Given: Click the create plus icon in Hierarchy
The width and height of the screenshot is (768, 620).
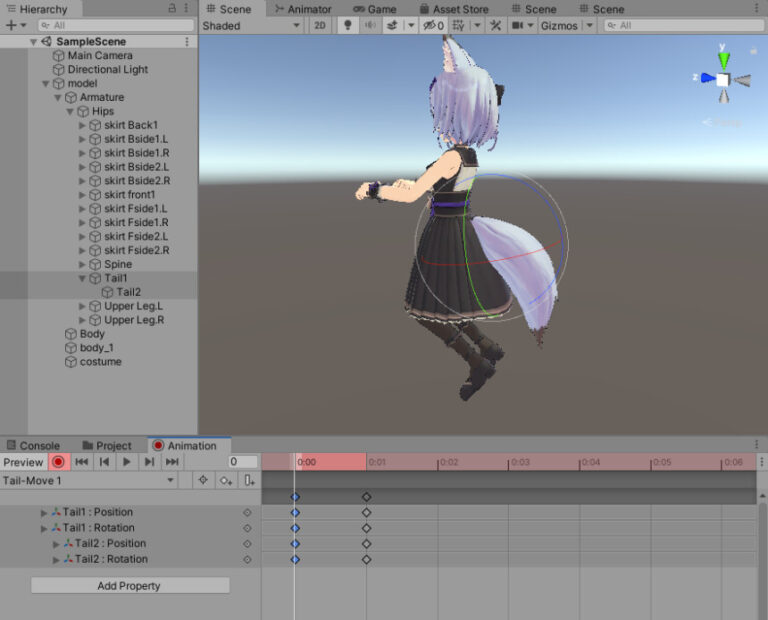Looking at the screenshot, I should (x=10, y=25).
